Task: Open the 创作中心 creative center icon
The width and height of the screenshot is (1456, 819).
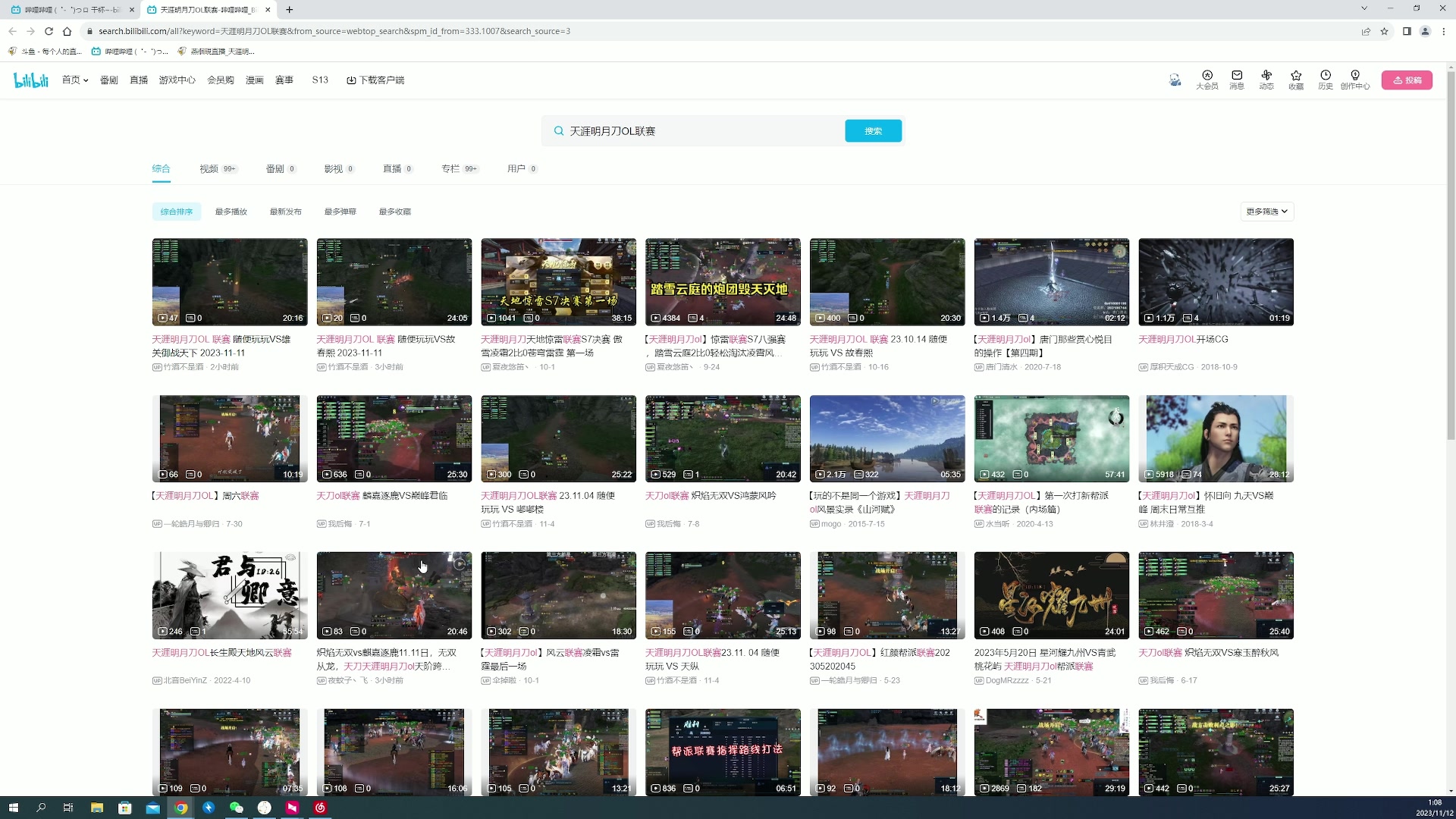Action: point(1354,80)
